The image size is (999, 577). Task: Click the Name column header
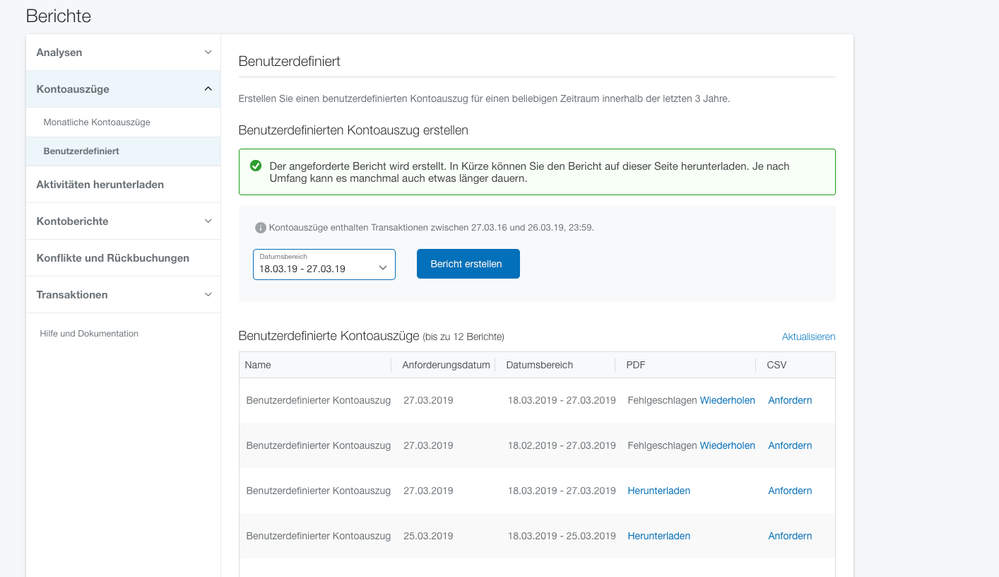click(x=258, y=365)
